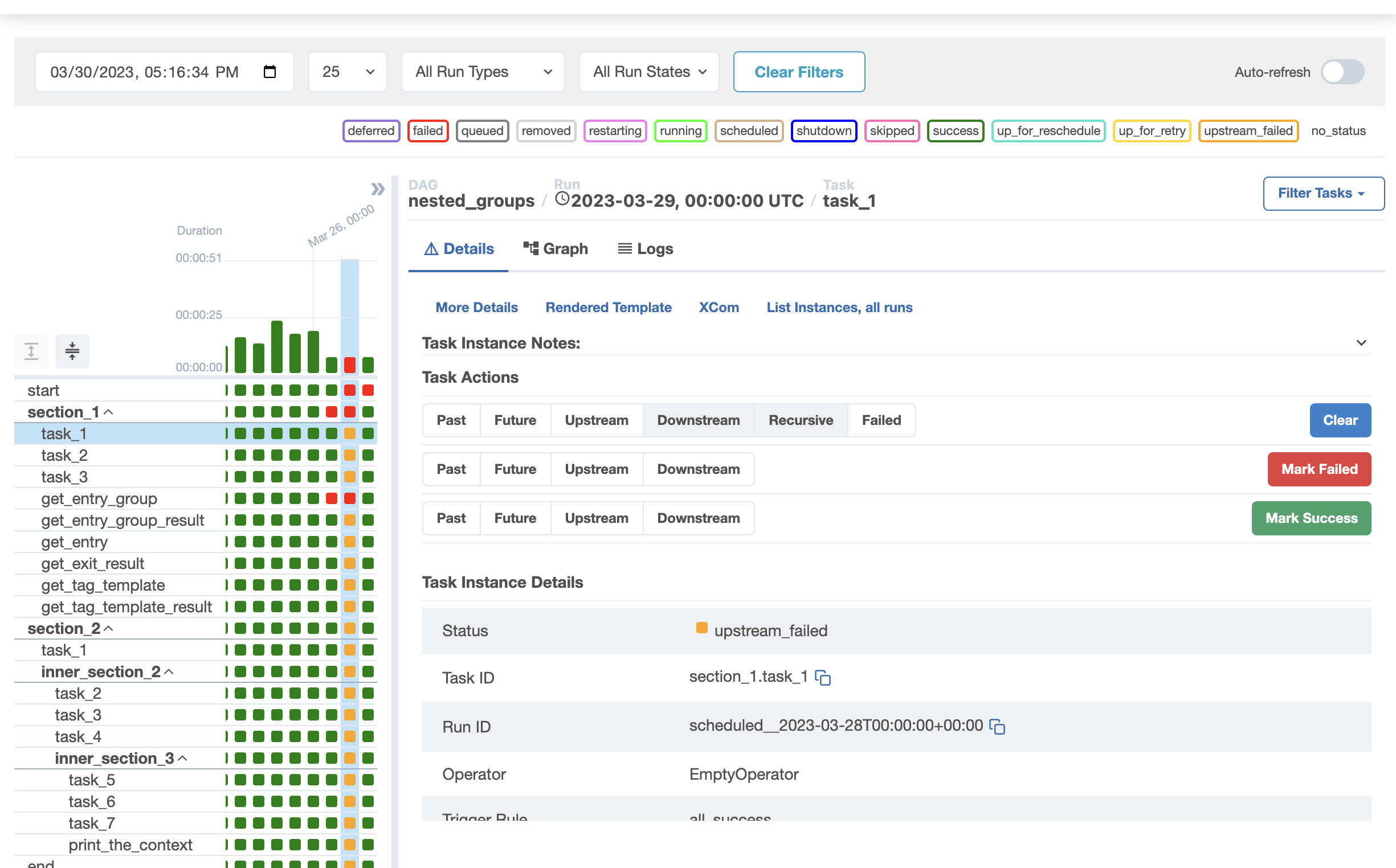Click the double-chevron panel collapse icon
Image resolution: width=1396 pixels, height=868 pixels.
pyautogui.click(x=377, y=189)
